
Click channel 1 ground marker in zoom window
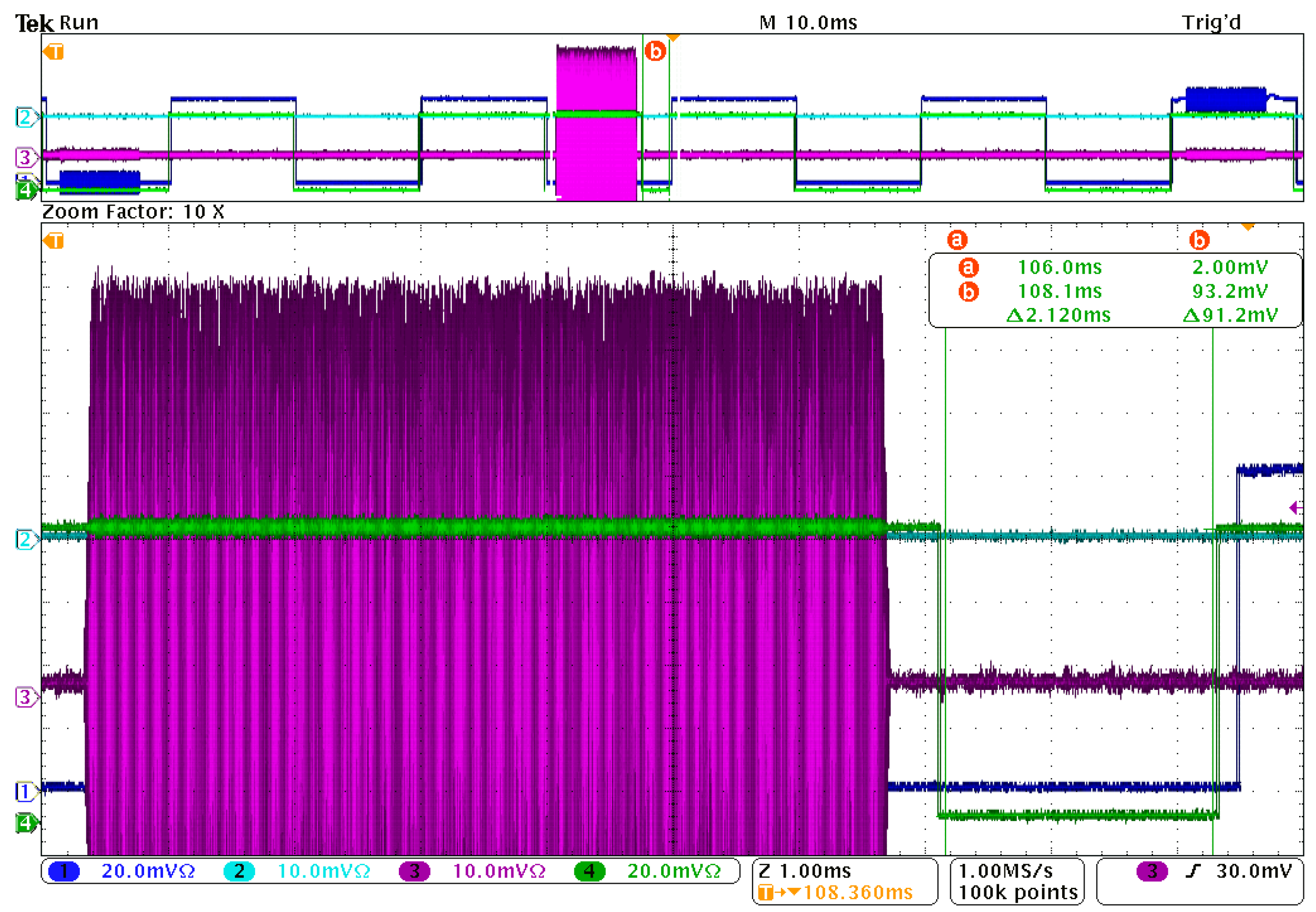25,791
